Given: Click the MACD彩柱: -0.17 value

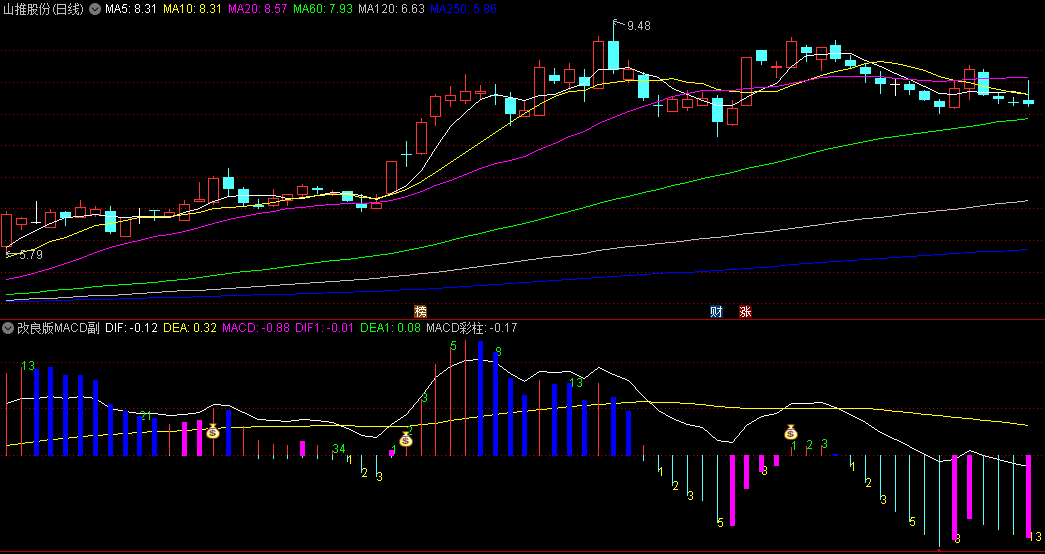Looking at the screenshot, I should 472,328.
